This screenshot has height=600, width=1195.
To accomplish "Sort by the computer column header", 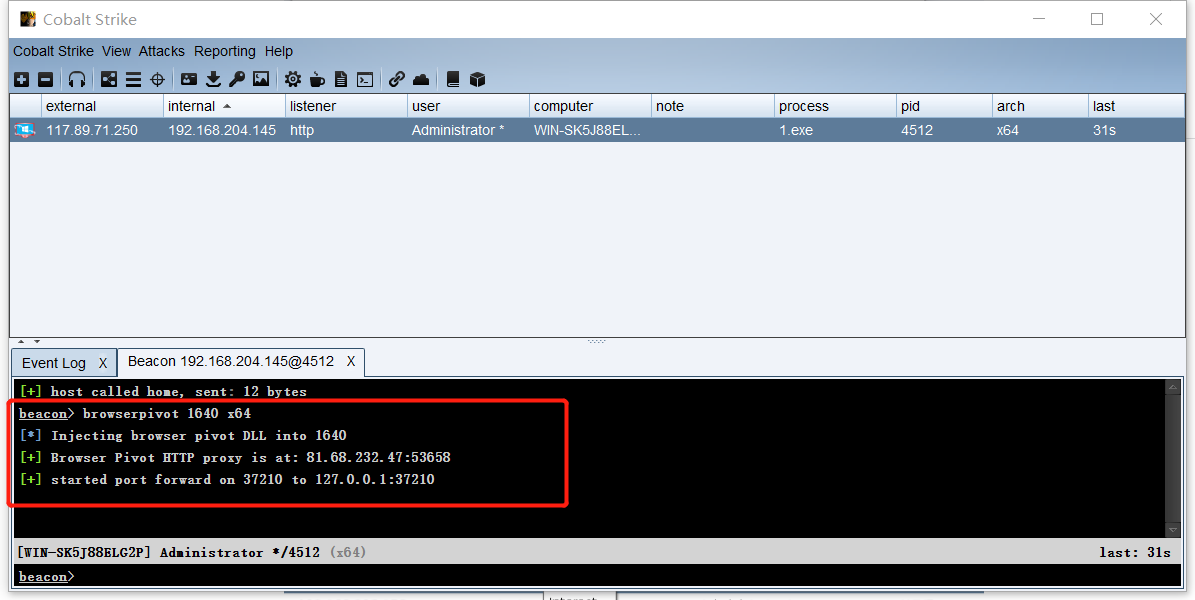I will tap(590, 106).
